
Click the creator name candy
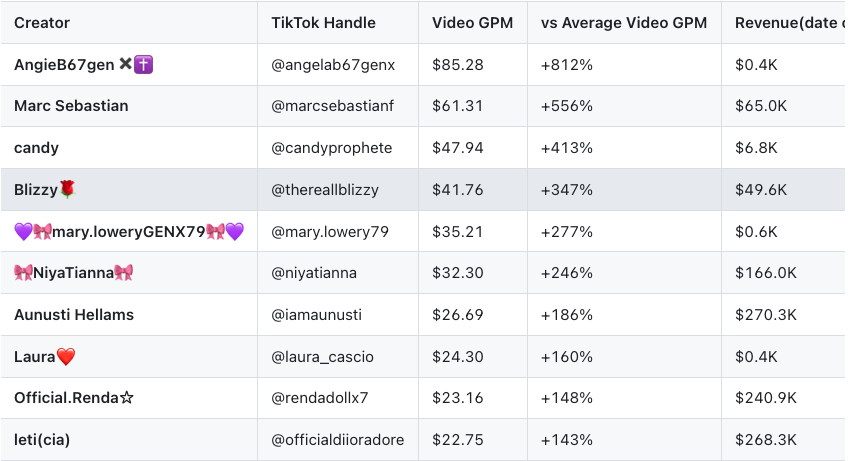[36, 148]
